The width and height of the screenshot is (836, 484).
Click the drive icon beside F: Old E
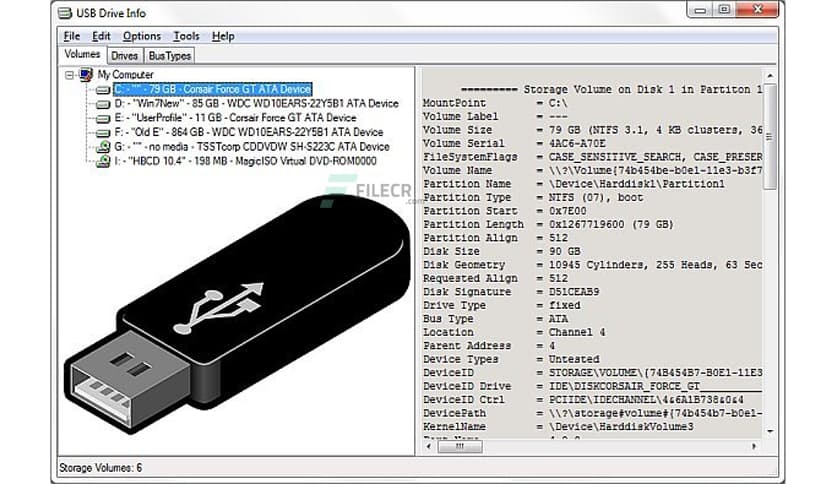pyautogui.click(x=103, y=133)
